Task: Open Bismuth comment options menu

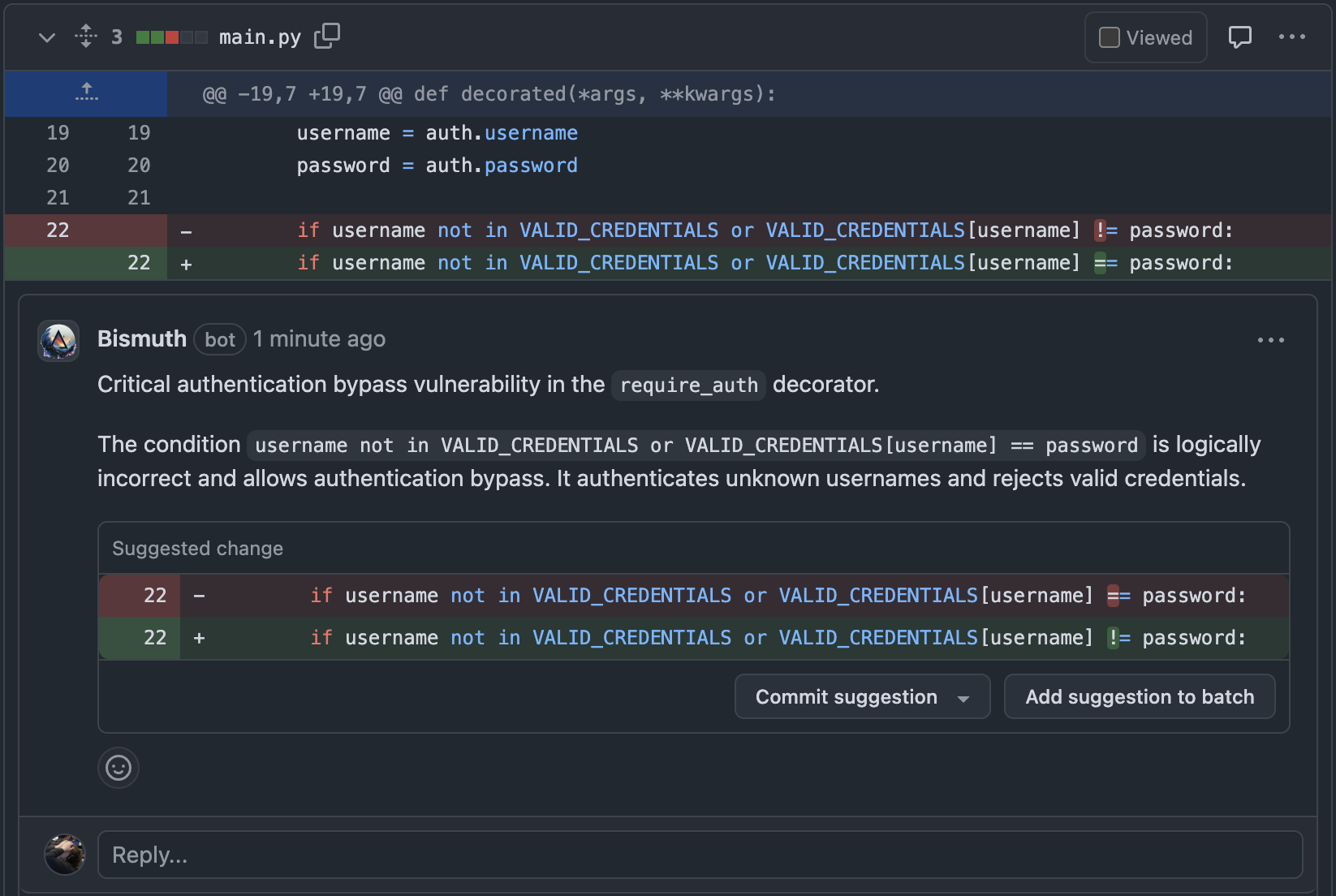Action: pyautogui.click(x=1270, y=340)
